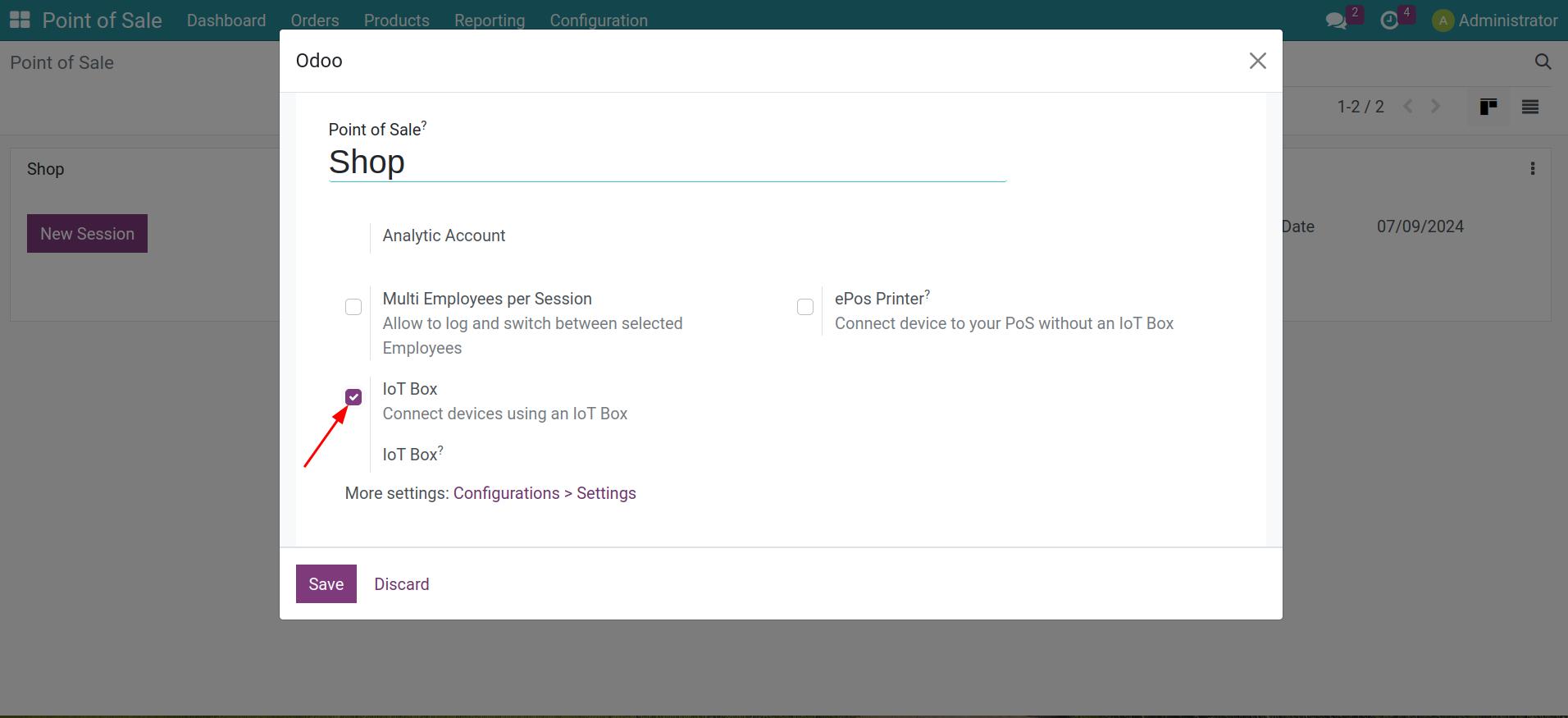This screenshot has height=718, width=1568.
Task: Click the Save button
Action: tap(326, 583)
